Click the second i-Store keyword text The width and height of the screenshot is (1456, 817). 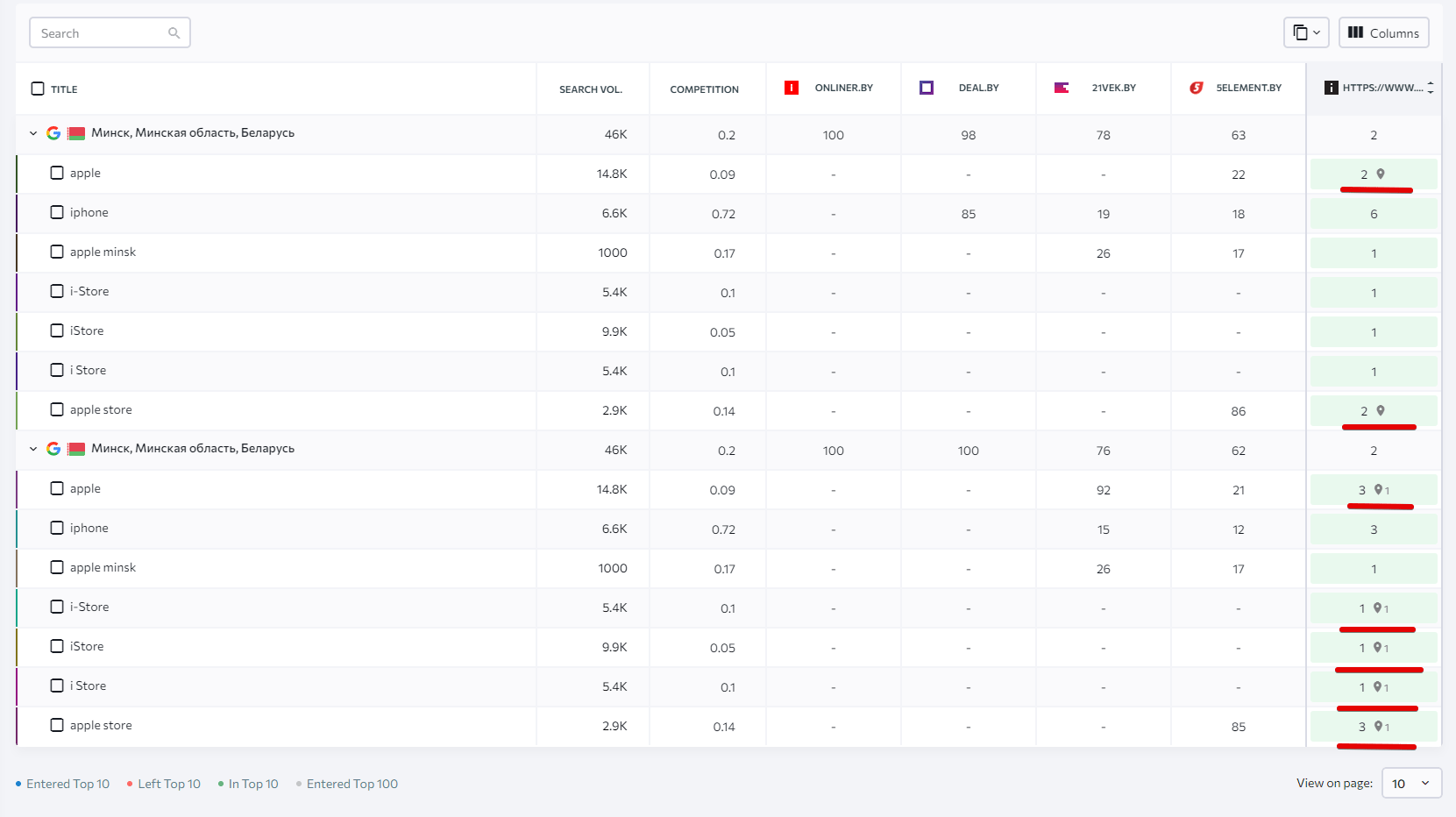pyautogui.click(x=89, y=607)
